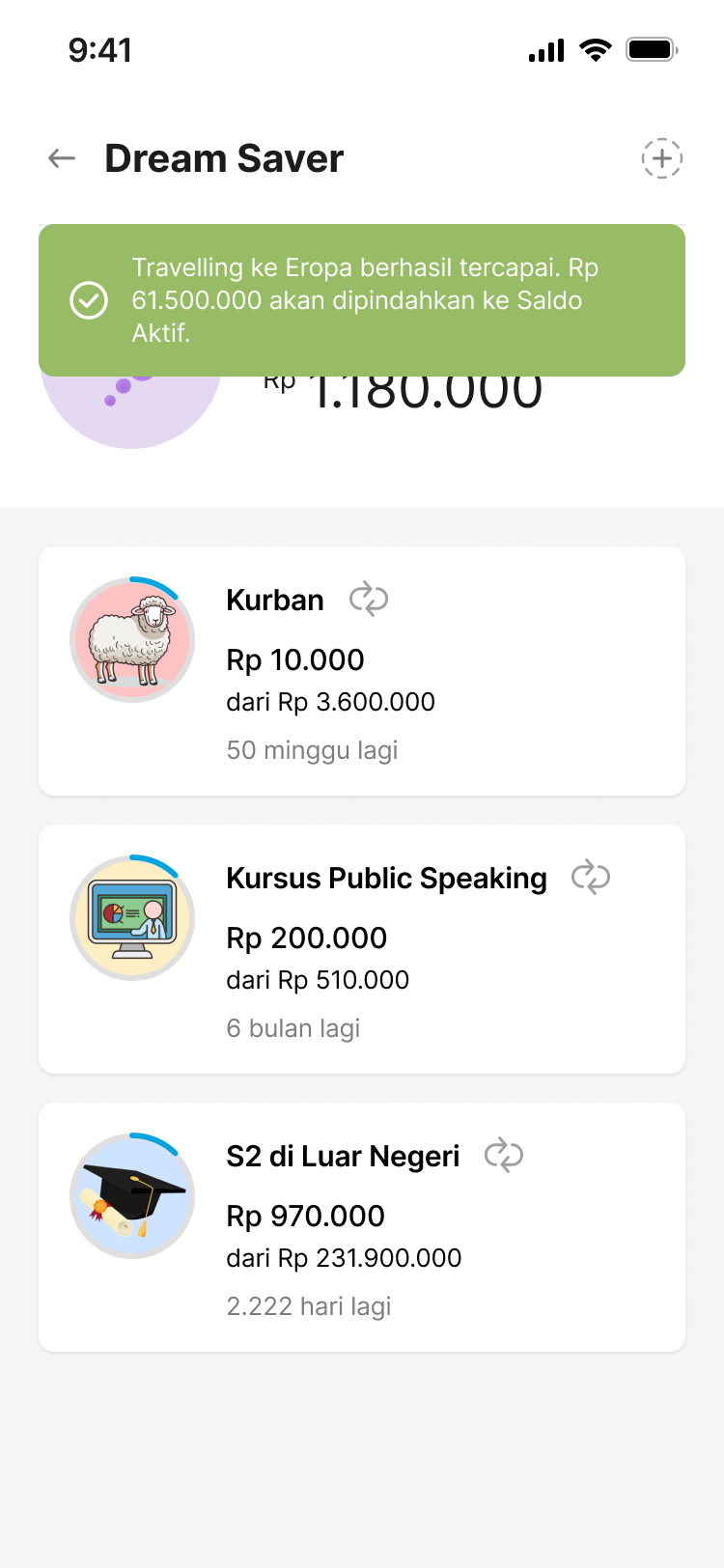
Task: Add a new dream with plus icon
Action: coord(662,158)
